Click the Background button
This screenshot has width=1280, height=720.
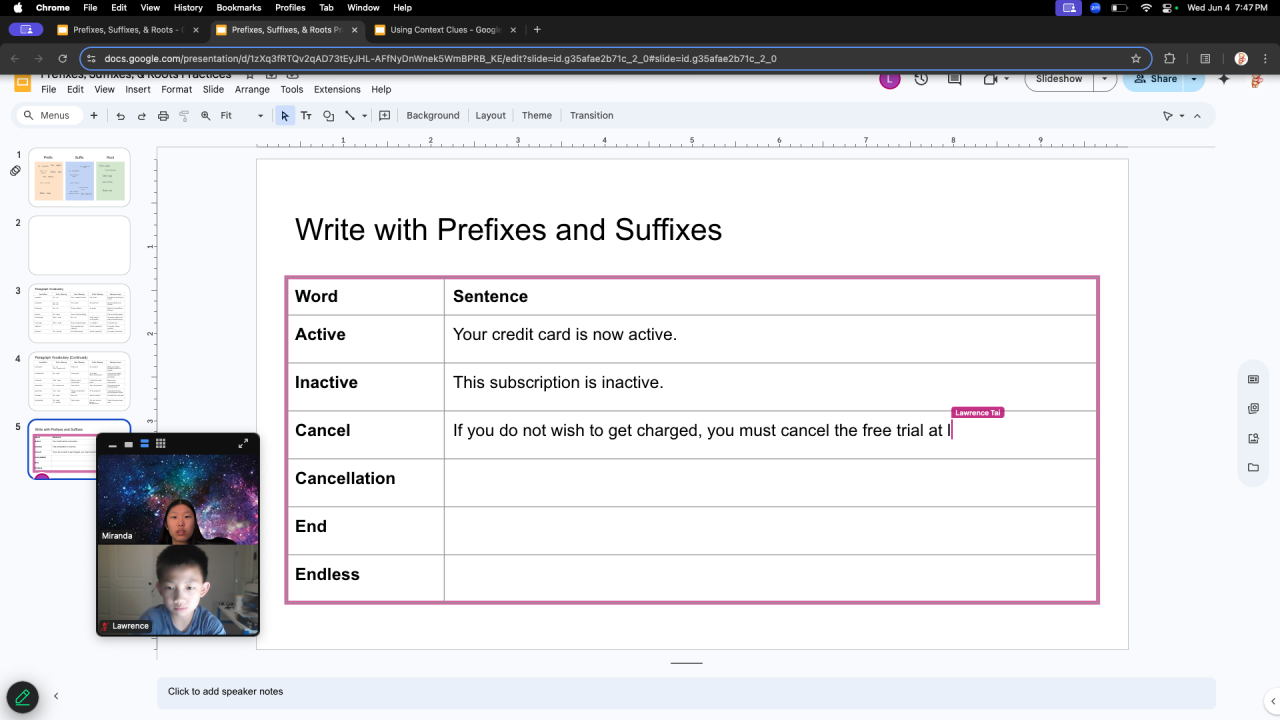click(433, 116)
